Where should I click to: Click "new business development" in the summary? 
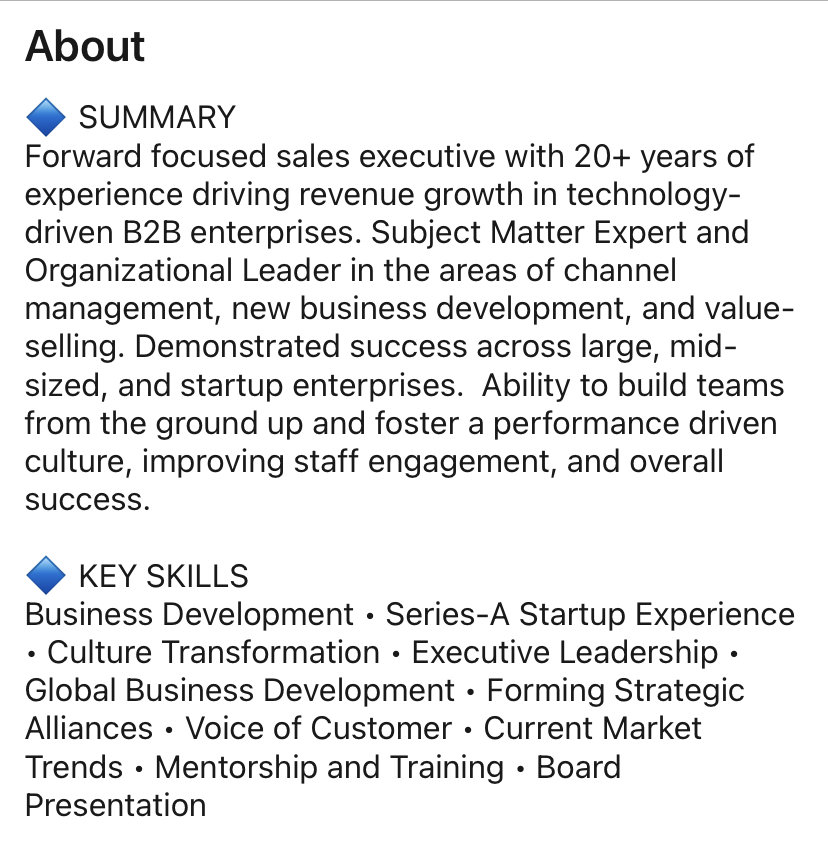[428, 309]
